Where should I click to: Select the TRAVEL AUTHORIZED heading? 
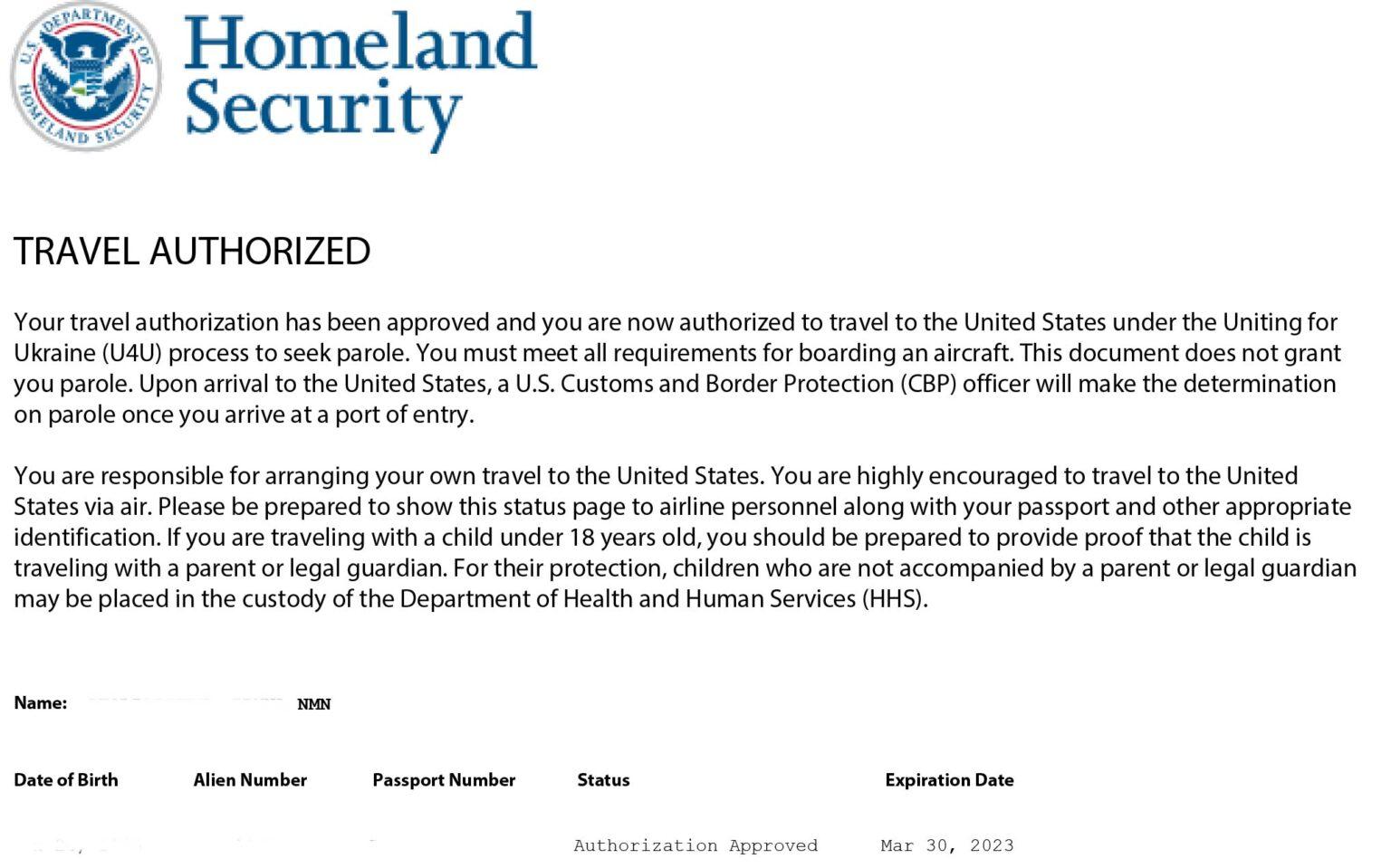click(x=192, y=252)
